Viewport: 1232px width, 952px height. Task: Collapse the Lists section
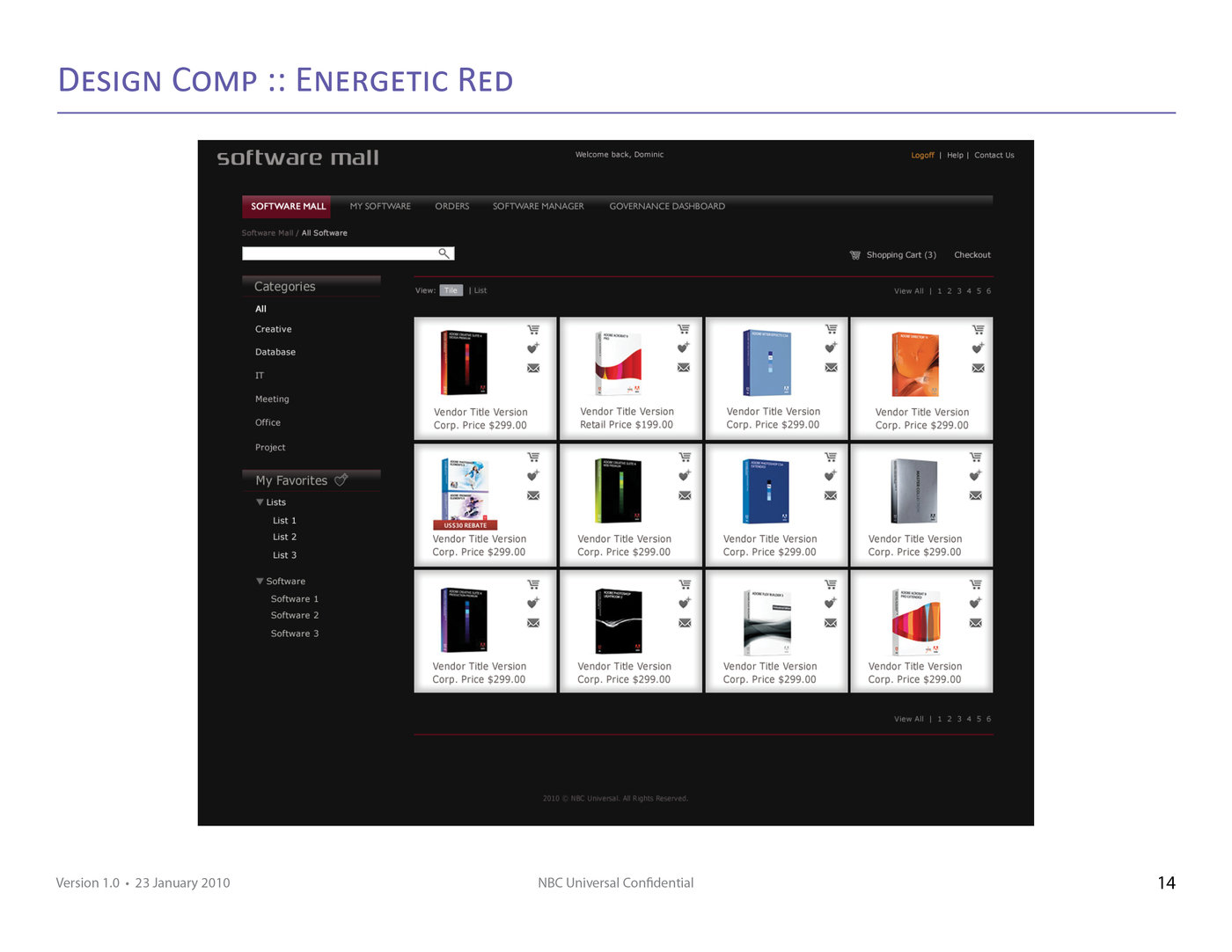pyautogui.click(x=260, y=502)
